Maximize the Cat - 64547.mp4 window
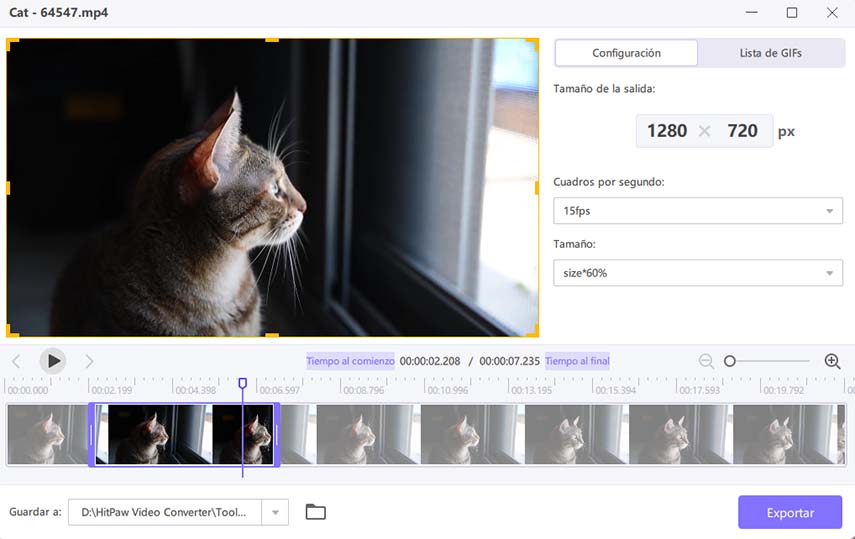 (x=792, y=13)
